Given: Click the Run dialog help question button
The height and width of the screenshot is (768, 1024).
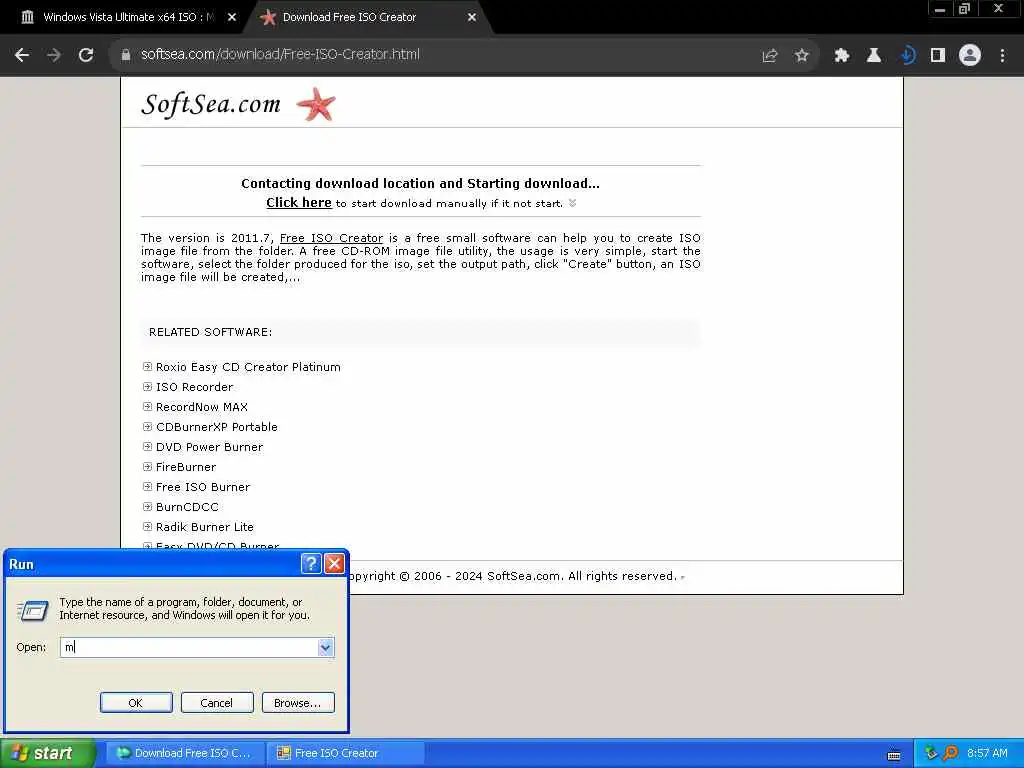Looking at the screenshot, I should pyautogui.click(x=311, y=564).
